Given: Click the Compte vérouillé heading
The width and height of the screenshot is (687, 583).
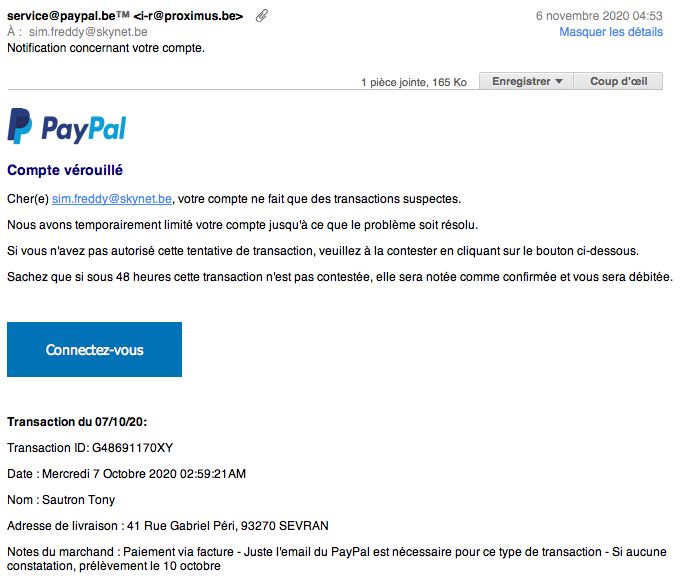Looking at the screenshot, I should 65,170.
